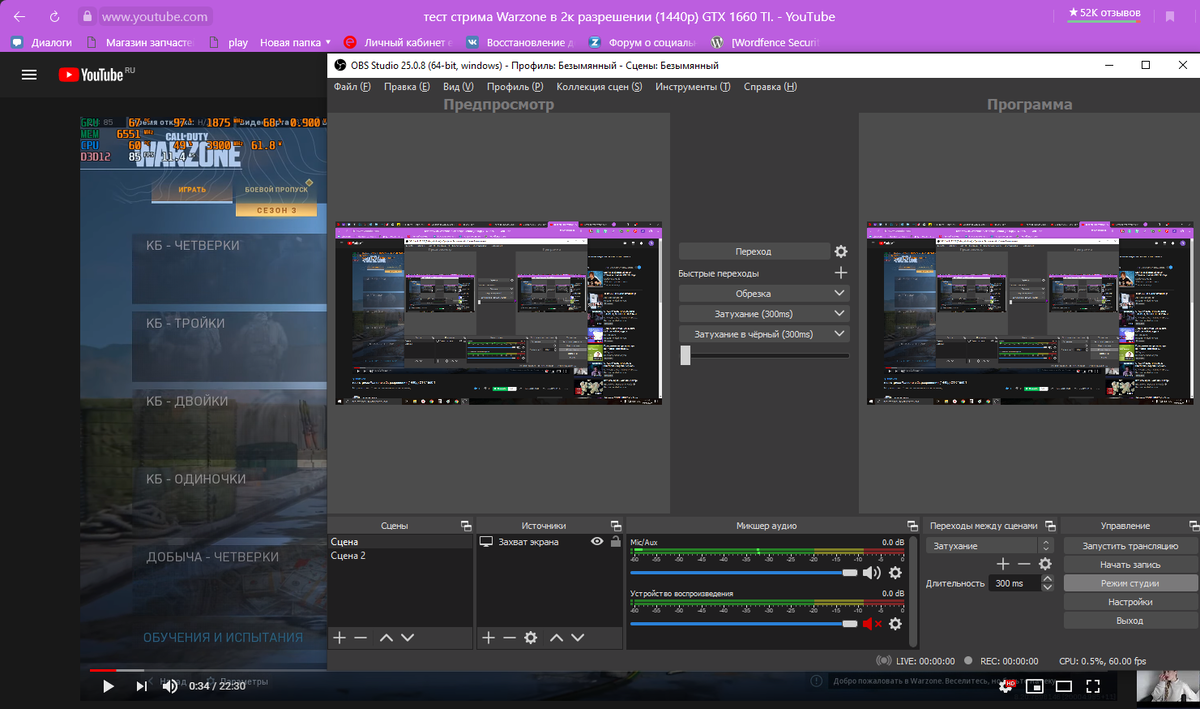Click Начать запись to start recording
The width and height of the screenshot is (1200, 709).
1130,565
